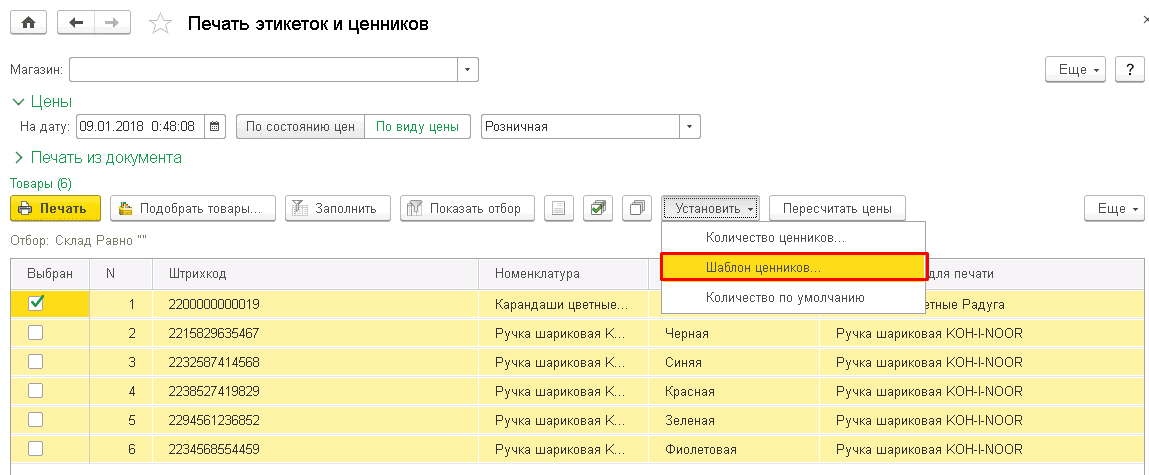Open the calendar date picker icon

(x=215, y=127)
